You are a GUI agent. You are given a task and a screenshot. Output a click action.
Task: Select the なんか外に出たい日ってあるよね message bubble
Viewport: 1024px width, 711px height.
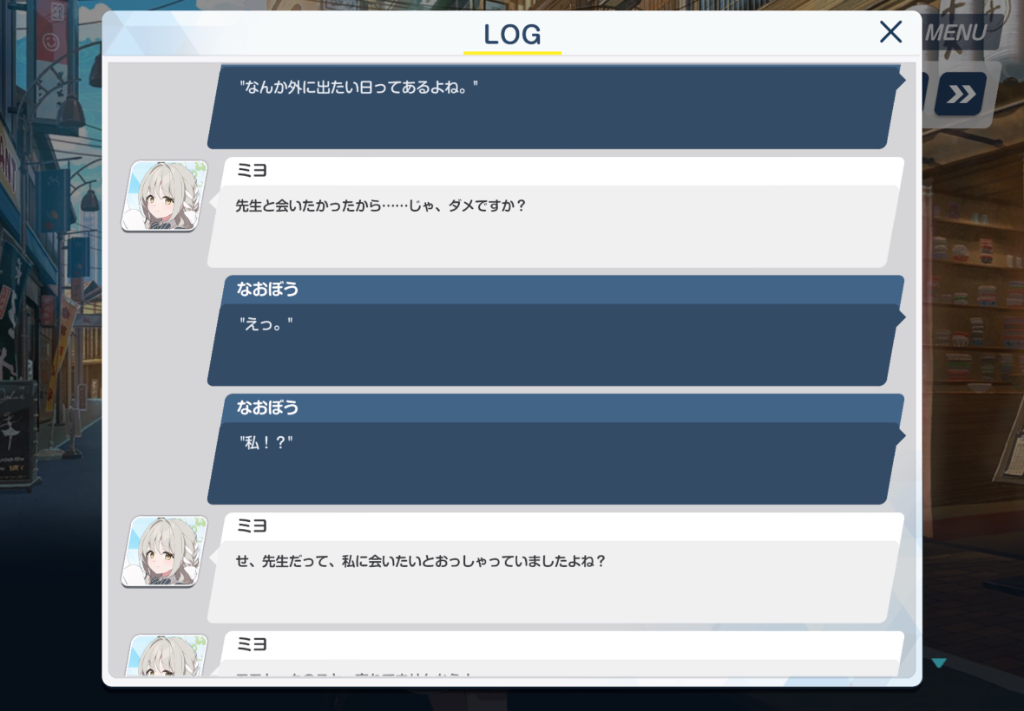tap(556, 106)
